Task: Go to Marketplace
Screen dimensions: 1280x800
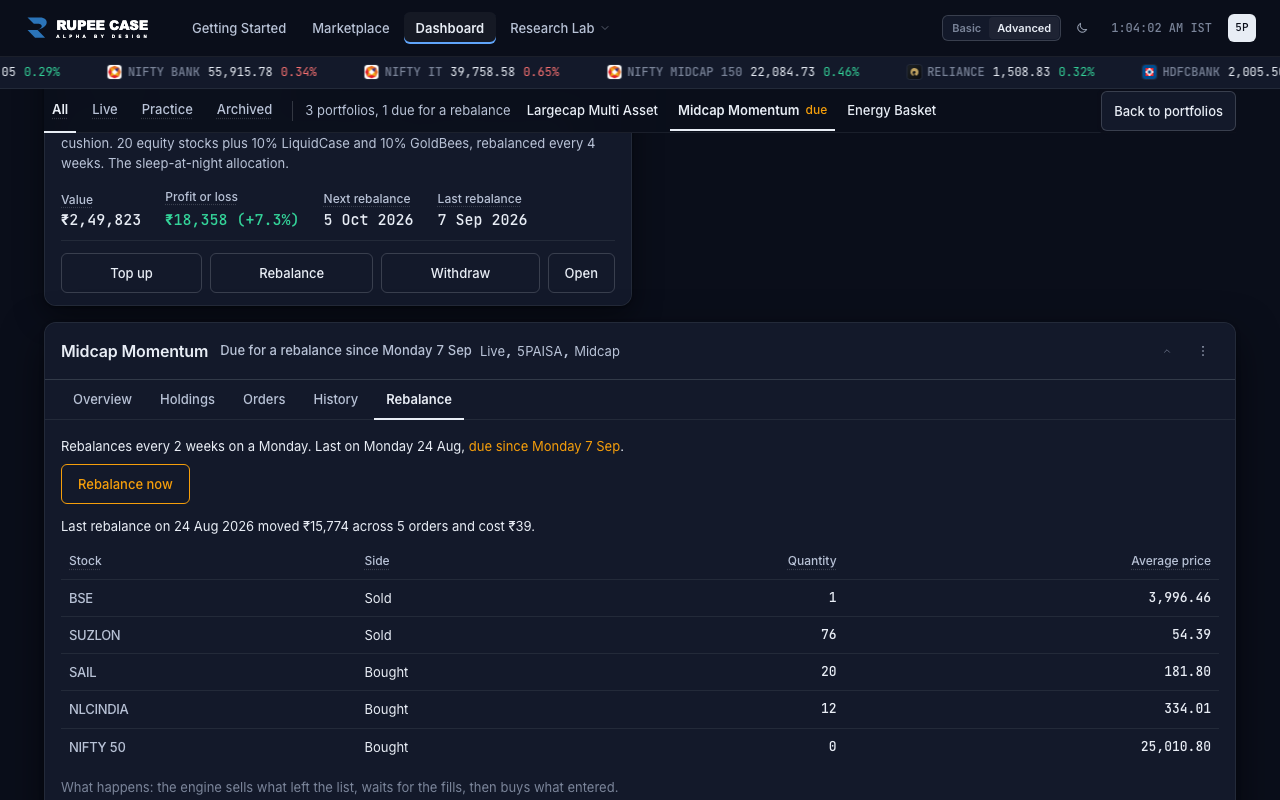Action: pos(351,28)
